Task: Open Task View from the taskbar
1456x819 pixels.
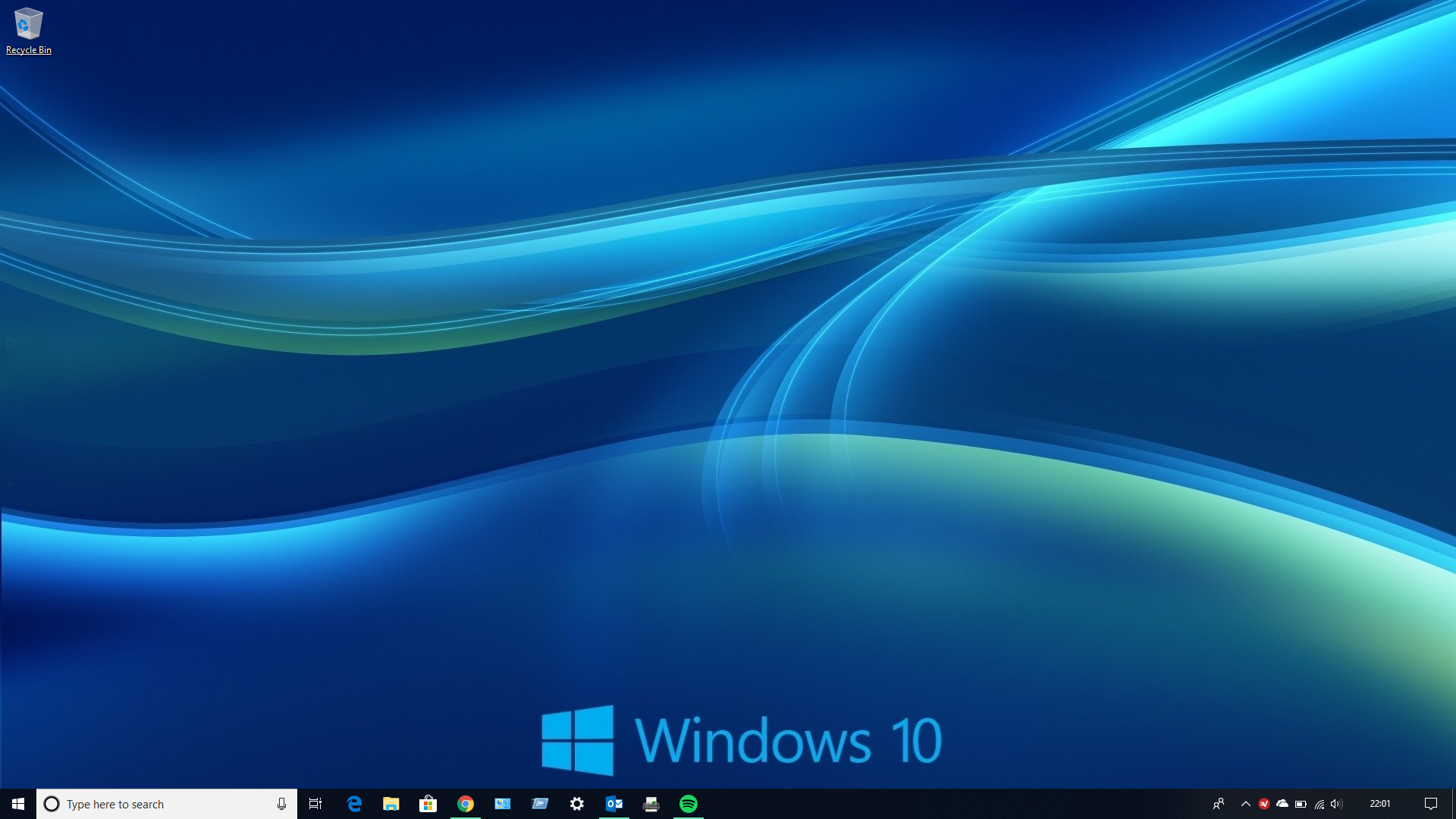Action: coord(315,804)
